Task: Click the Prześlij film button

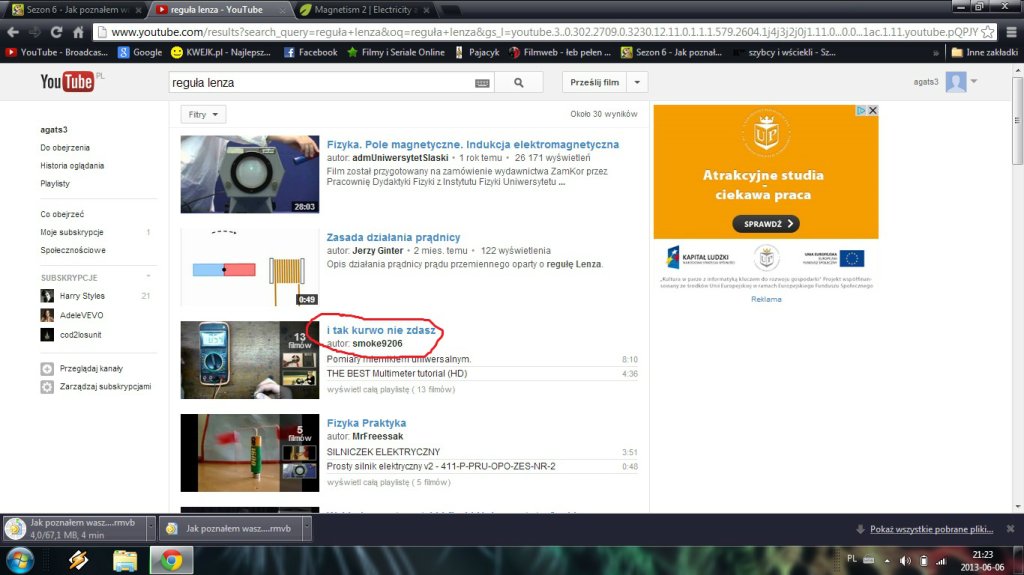Action: click(x=594, y=82)
